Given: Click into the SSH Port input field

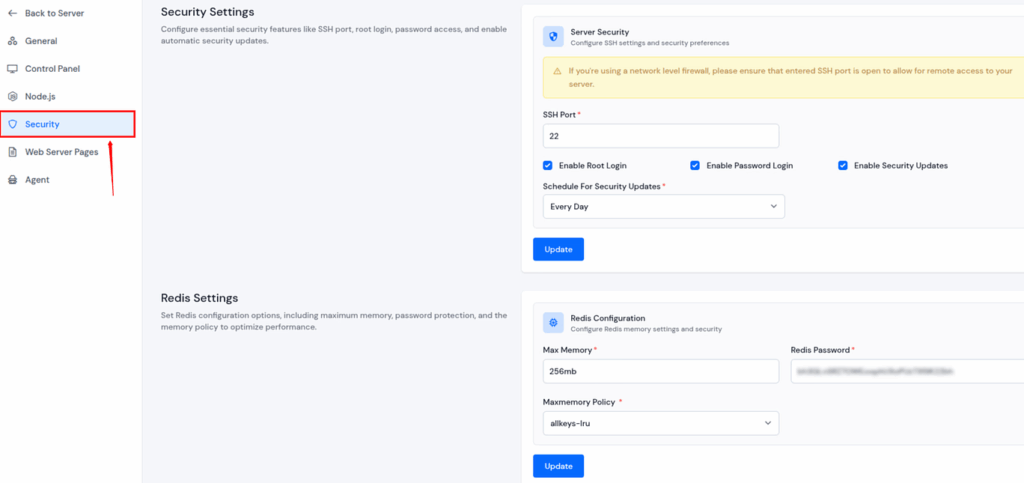Looking at the screenshot, I should 660,136.
